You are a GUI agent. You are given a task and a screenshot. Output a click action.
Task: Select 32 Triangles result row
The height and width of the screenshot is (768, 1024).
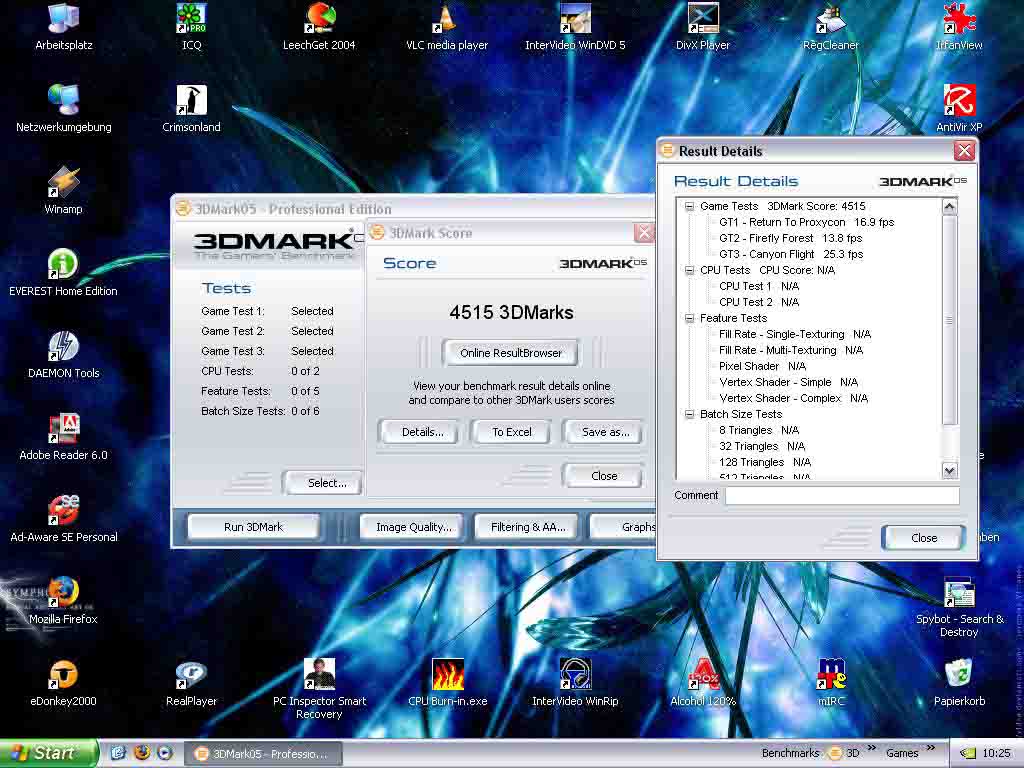(x=761, y=446)
